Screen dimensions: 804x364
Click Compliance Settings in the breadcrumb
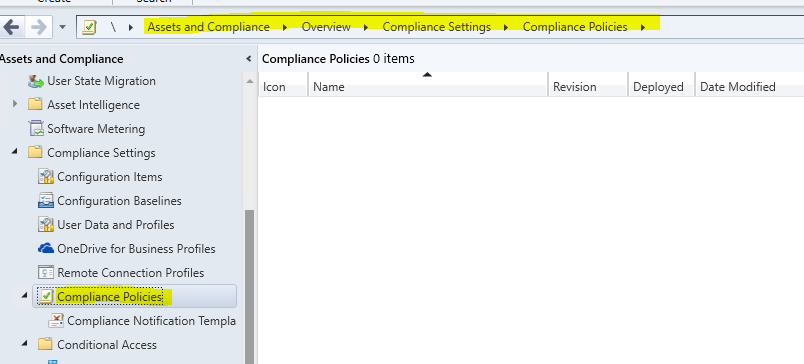pyautogui.click(x=436, y=27)
